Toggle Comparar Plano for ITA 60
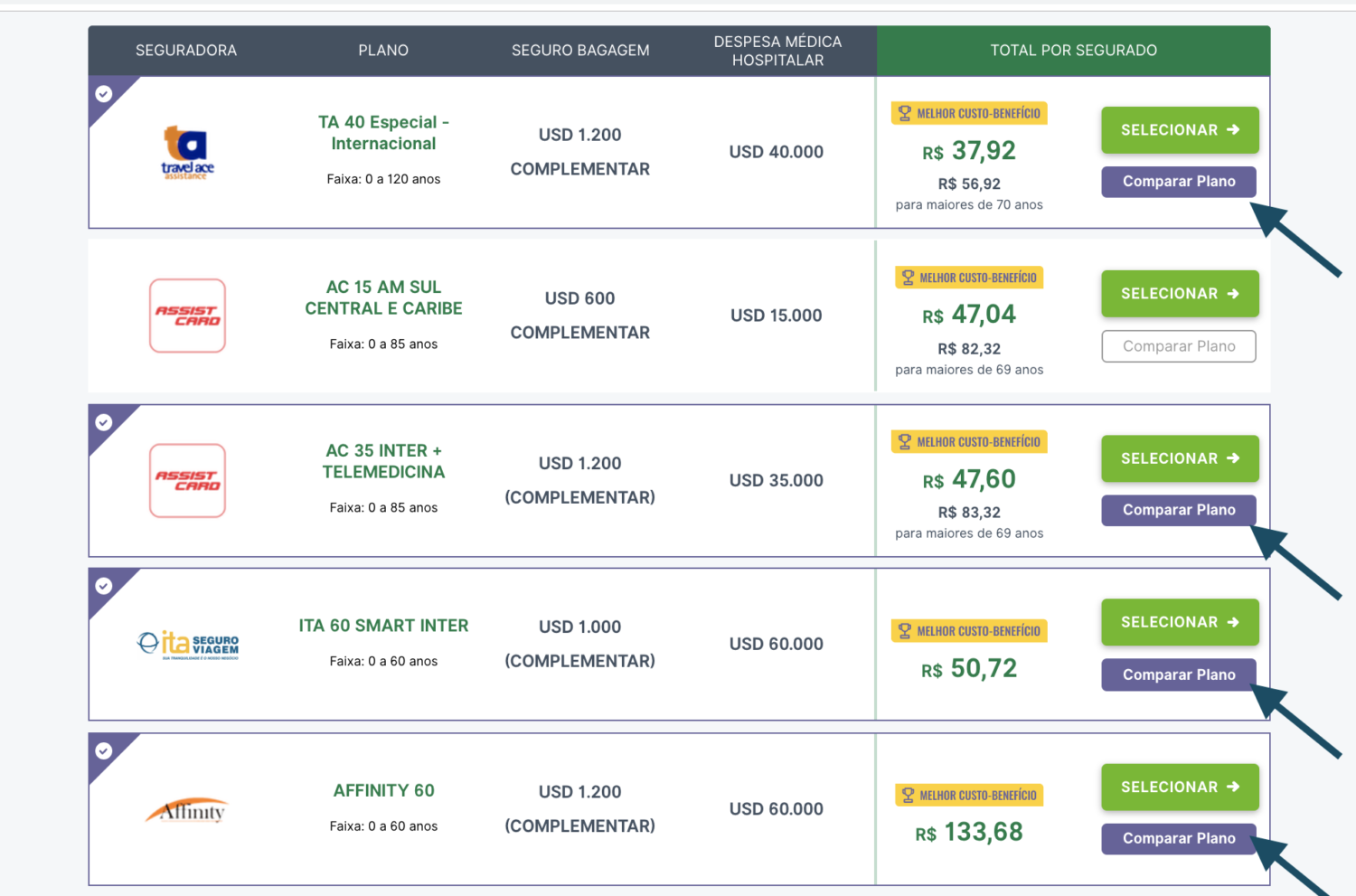Viewport: 1356px width, 896px height. (x=1178, y=674)
